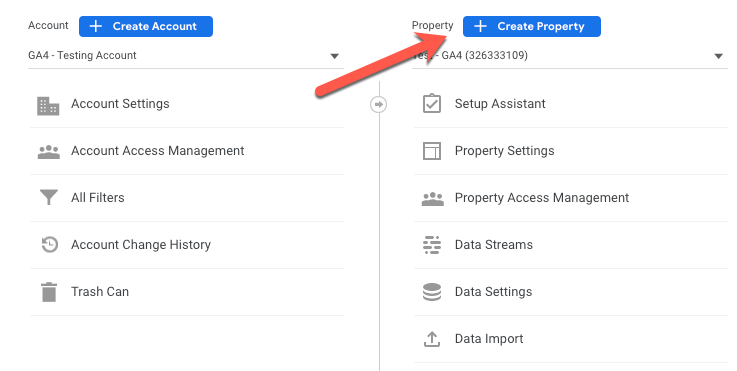This screenshot has height=371, width=737.
Task: Open Data Settings
Action: [571, 292]
